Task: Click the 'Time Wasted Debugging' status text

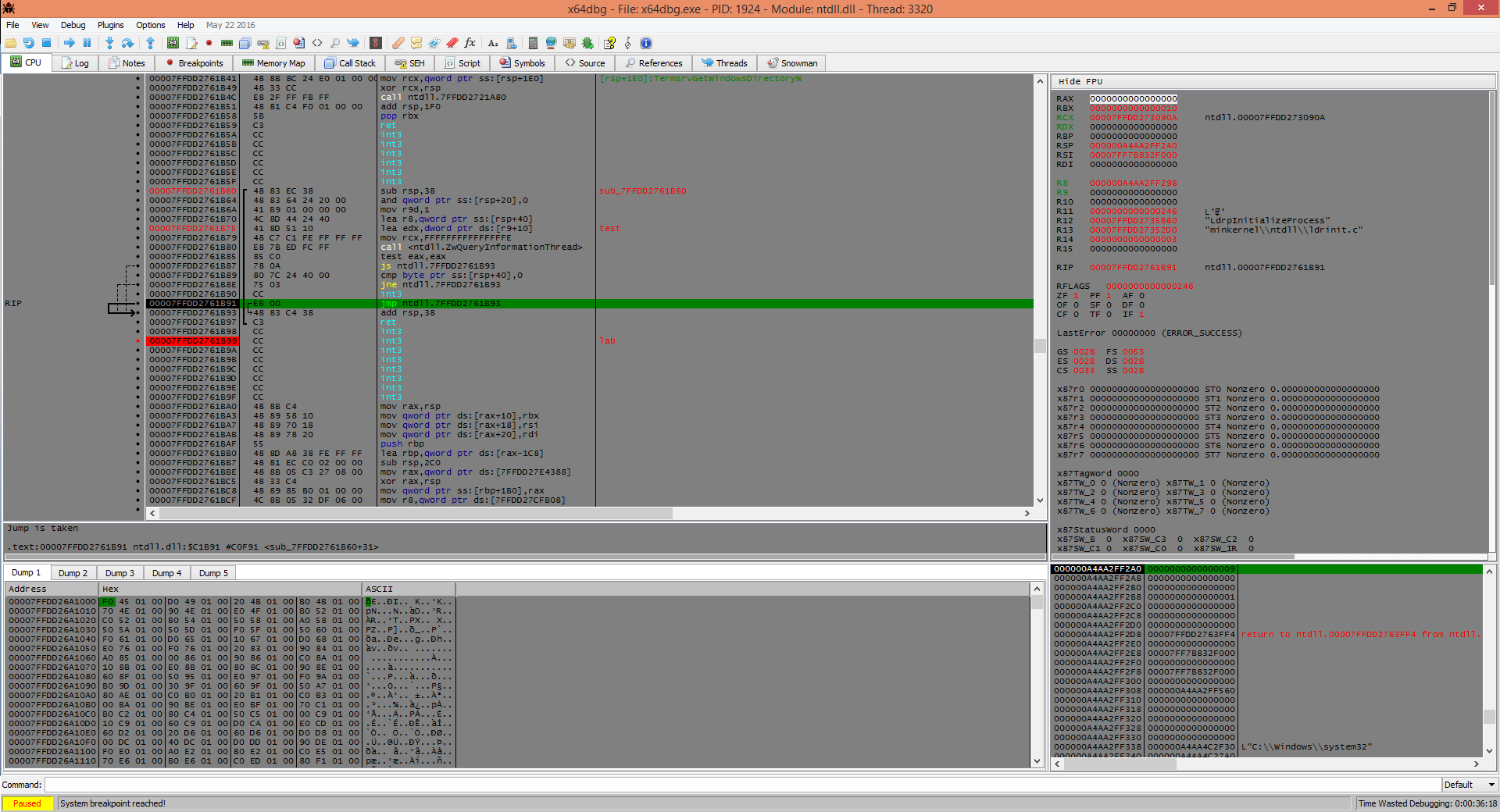Action: [1427, 803]
